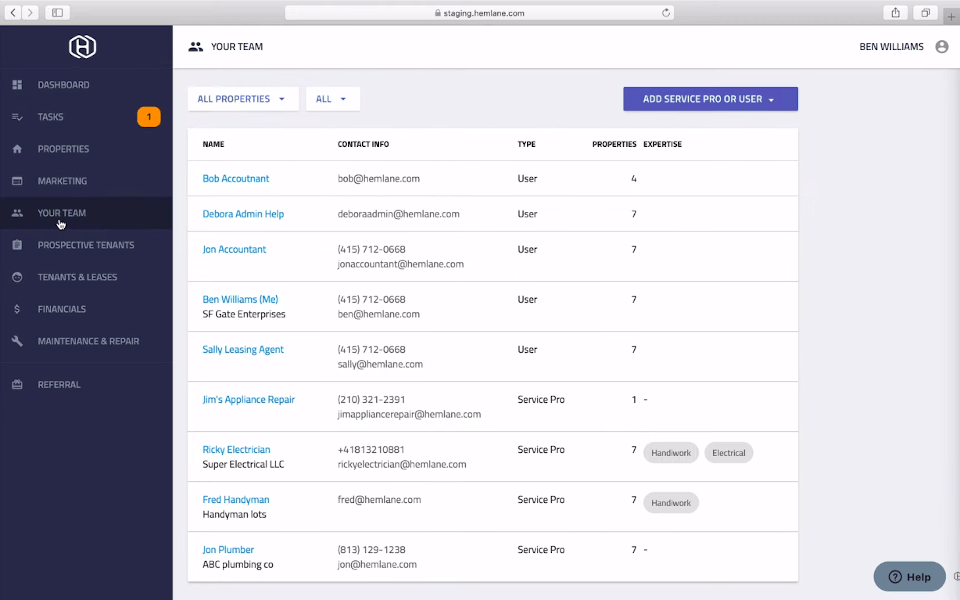Click the Financials dollar sign icon
Viewport: 960px width, 600px height.
tap(17, 309)
